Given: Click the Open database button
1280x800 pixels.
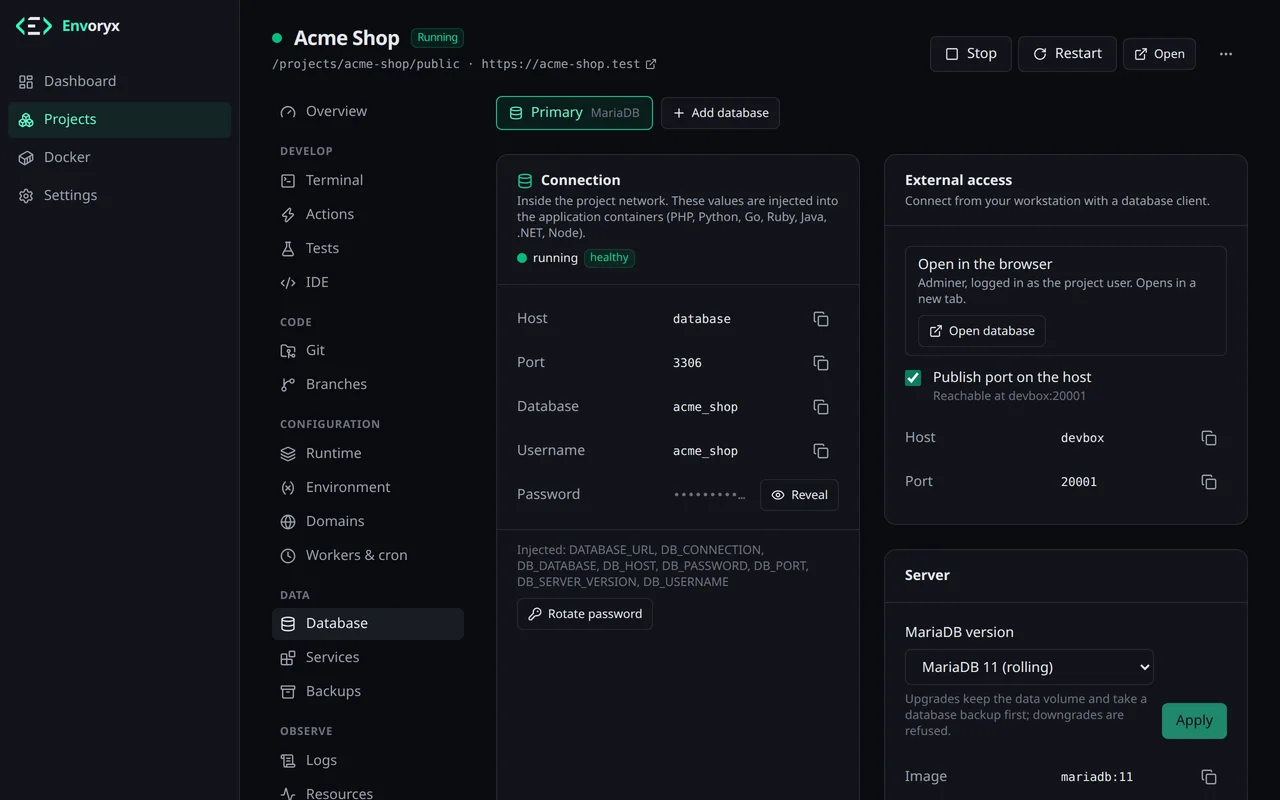Looking at the screenshot, I should (x=982, y=331).
